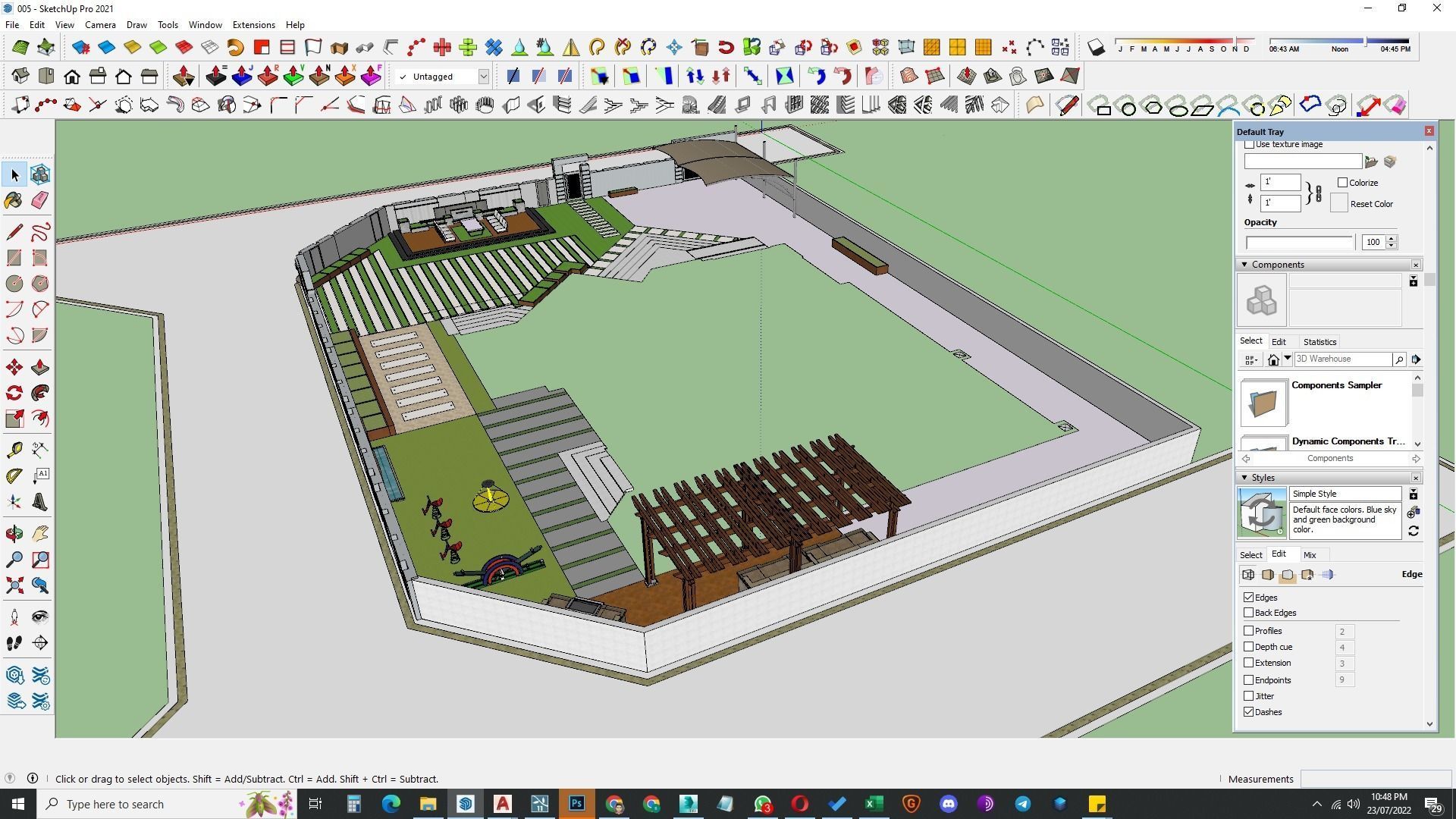The image size is (1456, 819).
Task: Activate the Look Around eye tool
Action: pyautogui.click(x=40, y=617)
